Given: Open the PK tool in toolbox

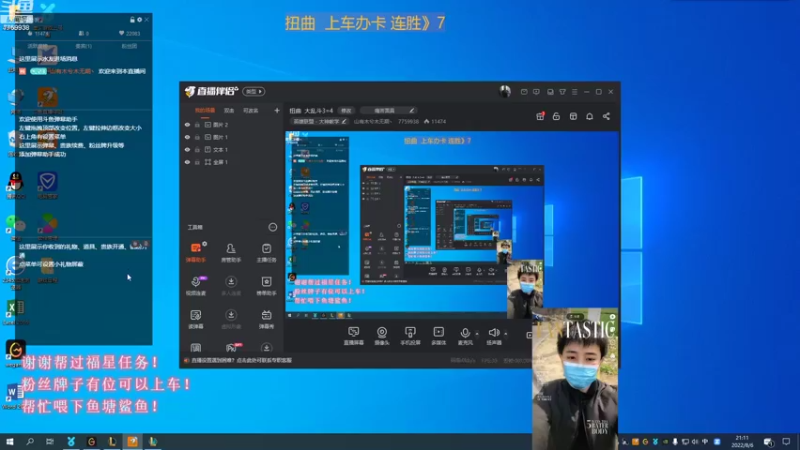Looking at the screenshot, I should click(x=231, y=348).
